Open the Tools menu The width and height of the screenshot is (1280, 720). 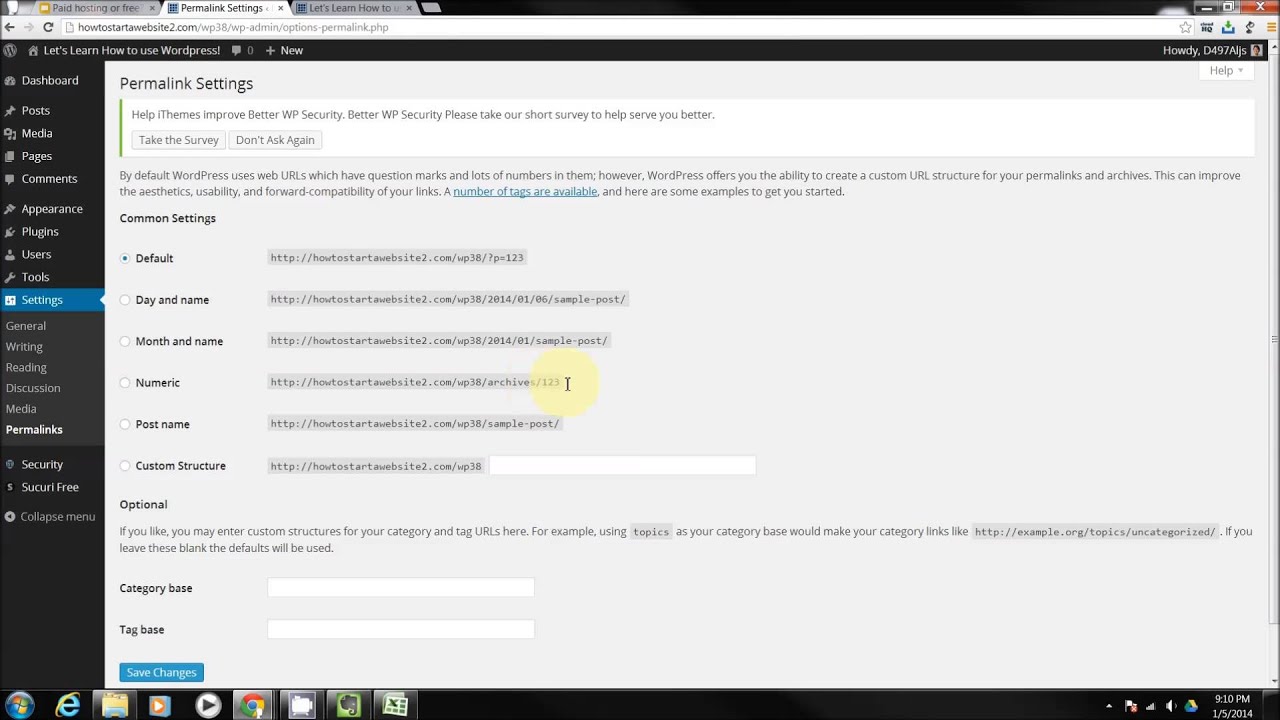35,277
